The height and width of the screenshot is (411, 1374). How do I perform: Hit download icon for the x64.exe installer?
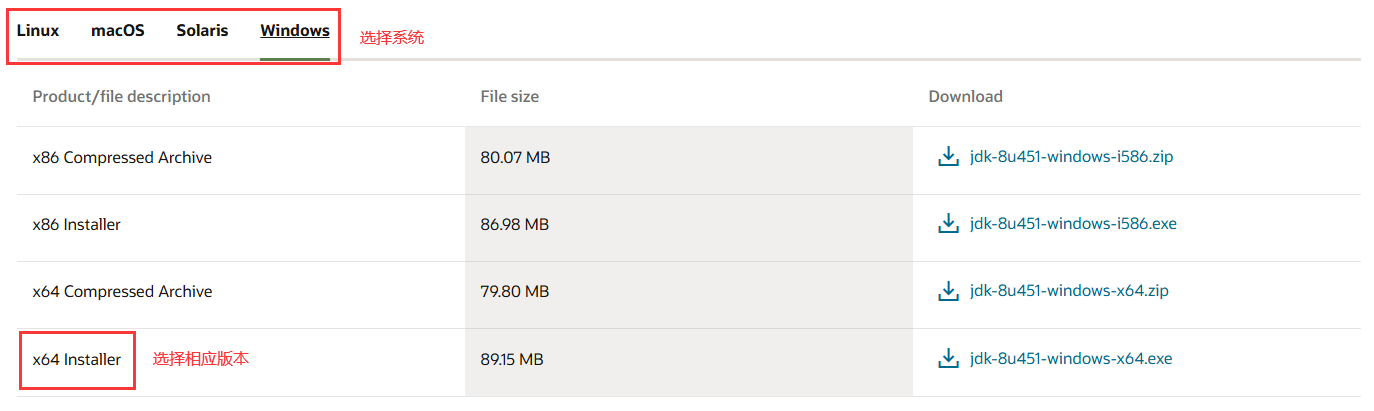(948, 358)
